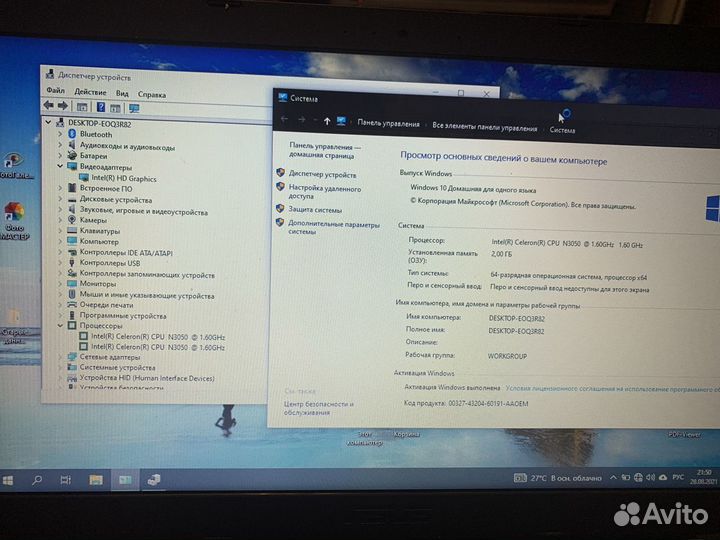Select the Контроллеры USB row
The width and height of the screenshot is (720, 540).
[x=110, y=263]
